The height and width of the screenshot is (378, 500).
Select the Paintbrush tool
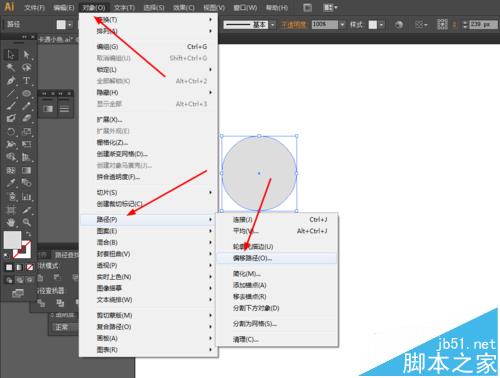tap(11, 106)
